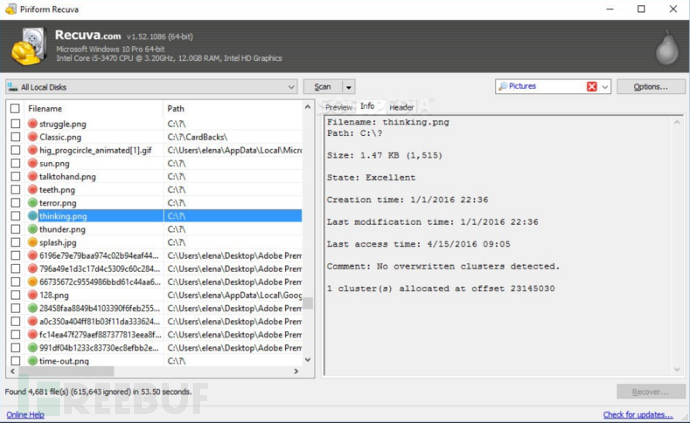Viewport: 690px width, 423px height.
Task: Click the orange dot for 66735672c9554986bbd61c44aa6 file
Action: coord(33,282)
